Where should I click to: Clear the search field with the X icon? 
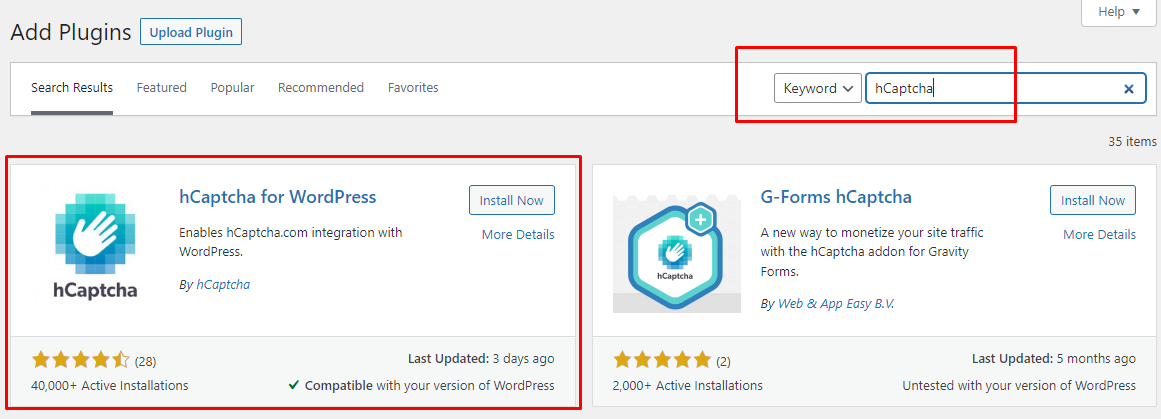click(x=1128, y=89)
